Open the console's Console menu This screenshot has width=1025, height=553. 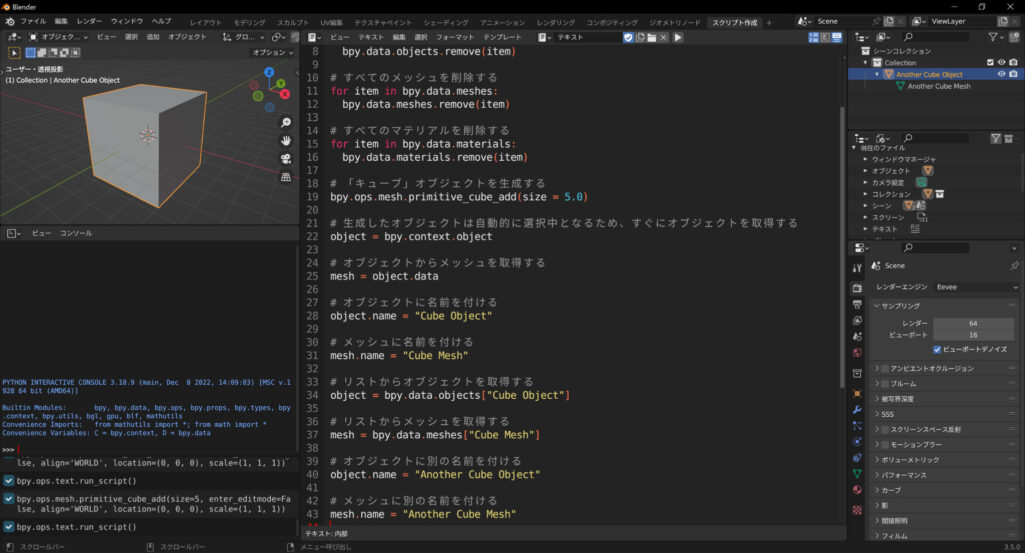[x=76, y=233]
